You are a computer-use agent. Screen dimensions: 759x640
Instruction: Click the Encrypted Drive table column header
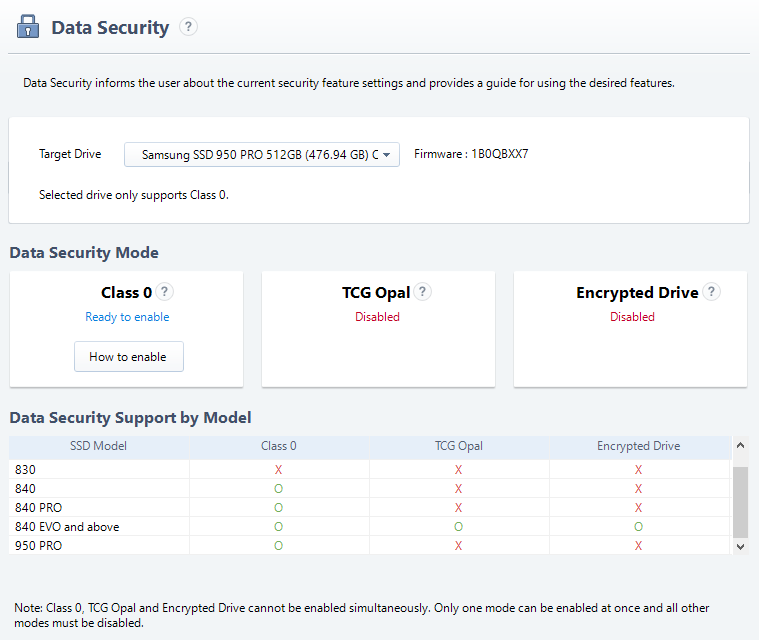638,446
